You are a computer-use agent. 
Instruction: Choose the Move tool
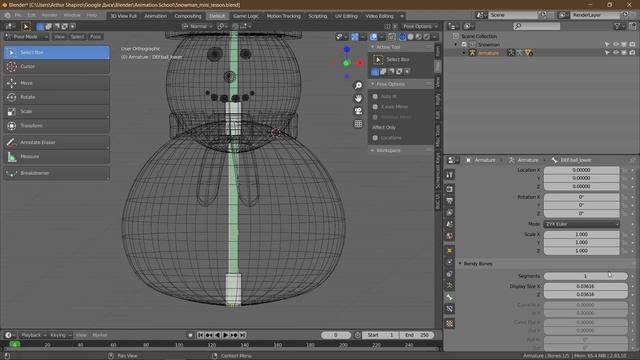pos(56,83)
